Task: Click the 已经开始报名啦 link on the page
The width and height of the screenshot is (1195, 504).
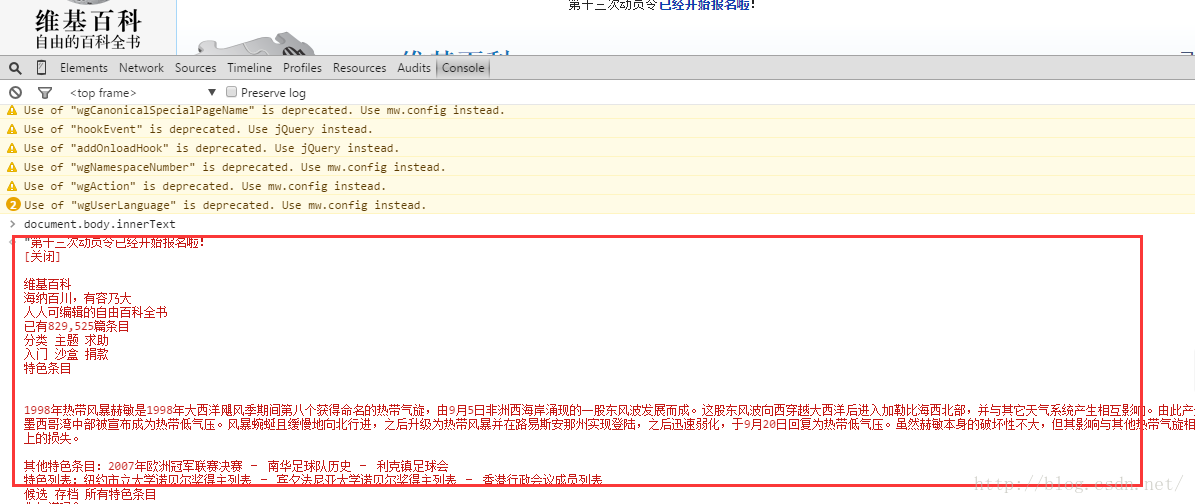Action: click(x=704, y=5)
